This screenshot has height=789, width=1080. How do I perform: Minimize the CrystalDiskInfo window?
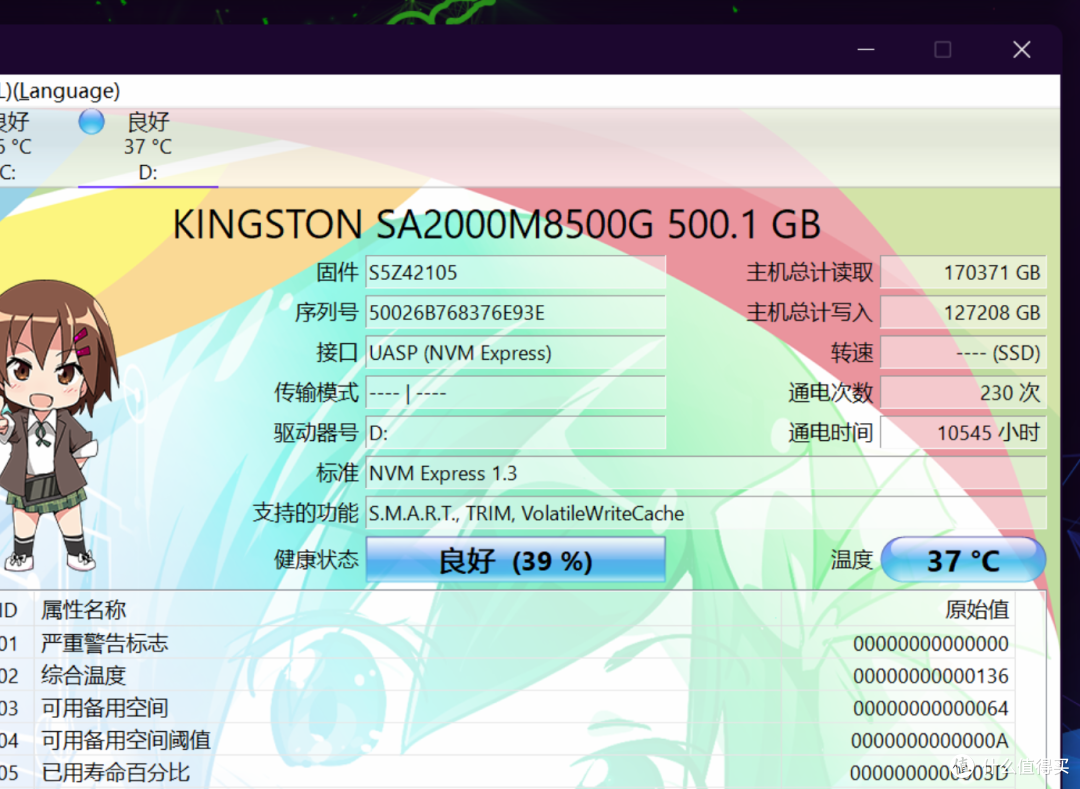[x=866, y=50]
